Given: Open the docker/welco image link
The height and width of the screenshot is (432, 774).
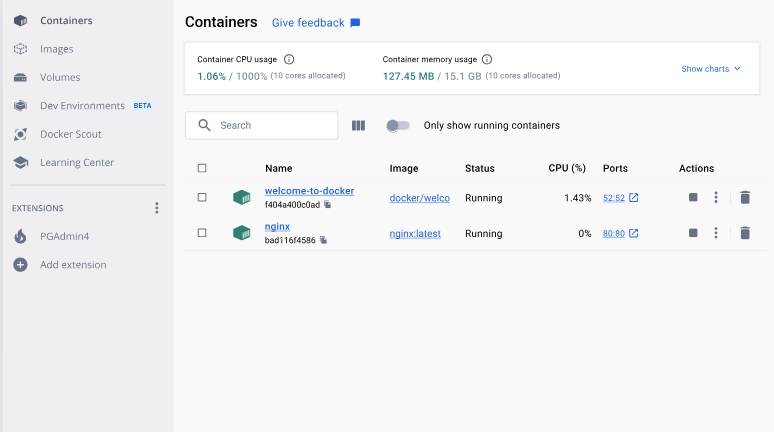Looking at the screenshot, I should tap(420, 198).
